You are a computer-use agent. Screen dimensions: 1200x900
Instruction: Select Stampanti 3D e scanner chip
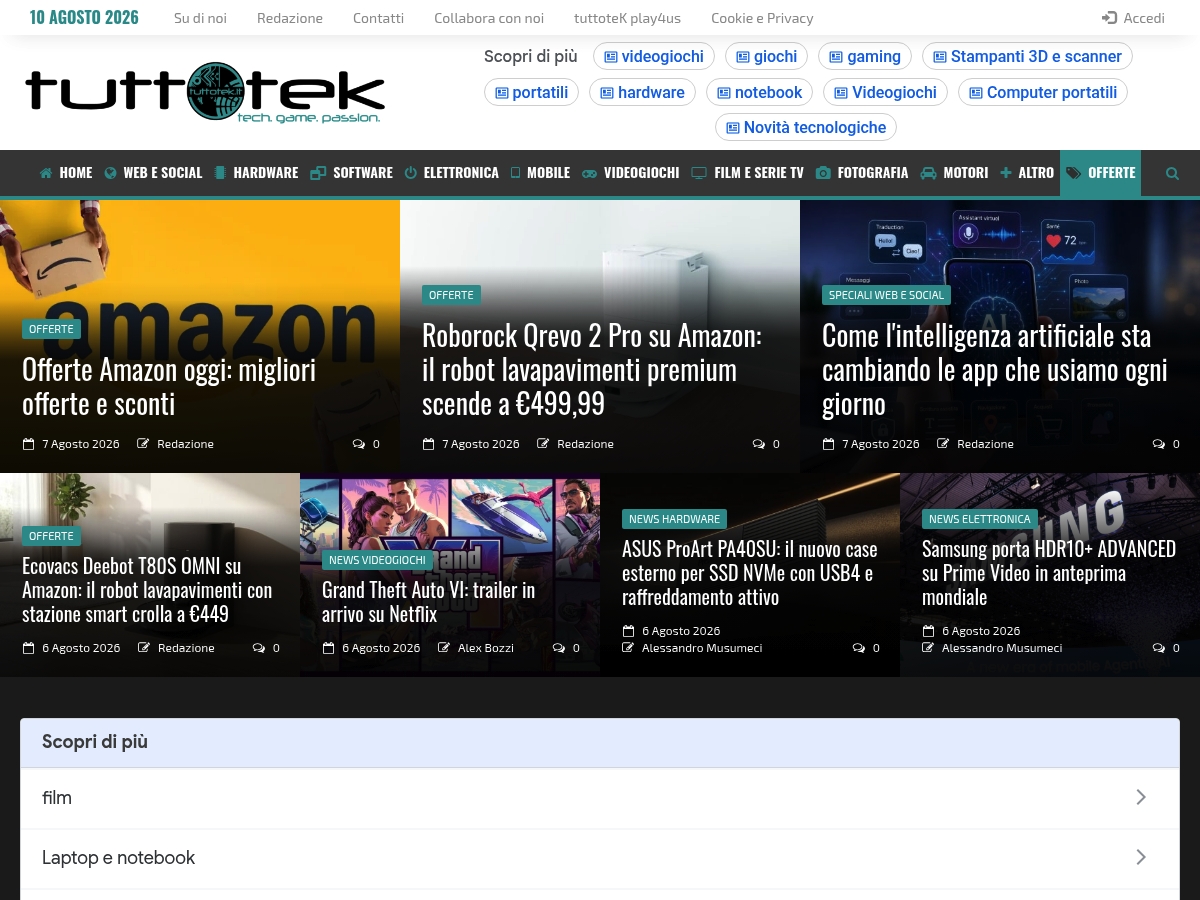click(1027, 56)
